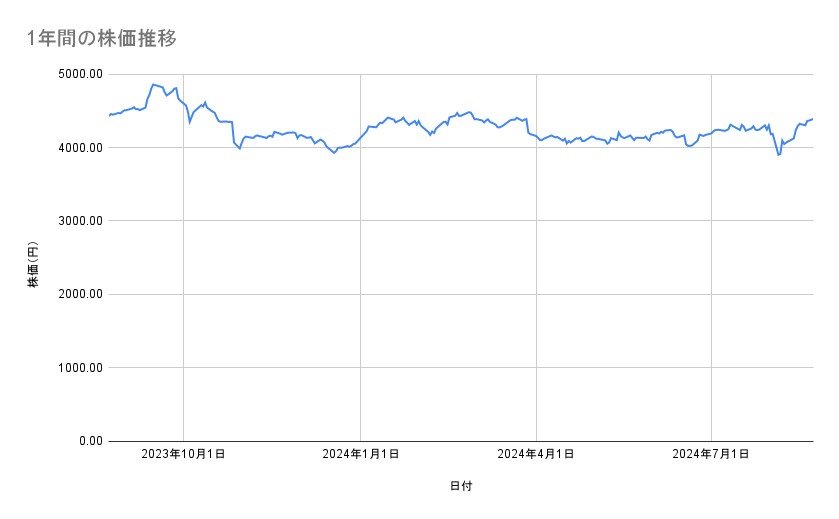Select the 2024年7月1日 date label

(711, 455)
